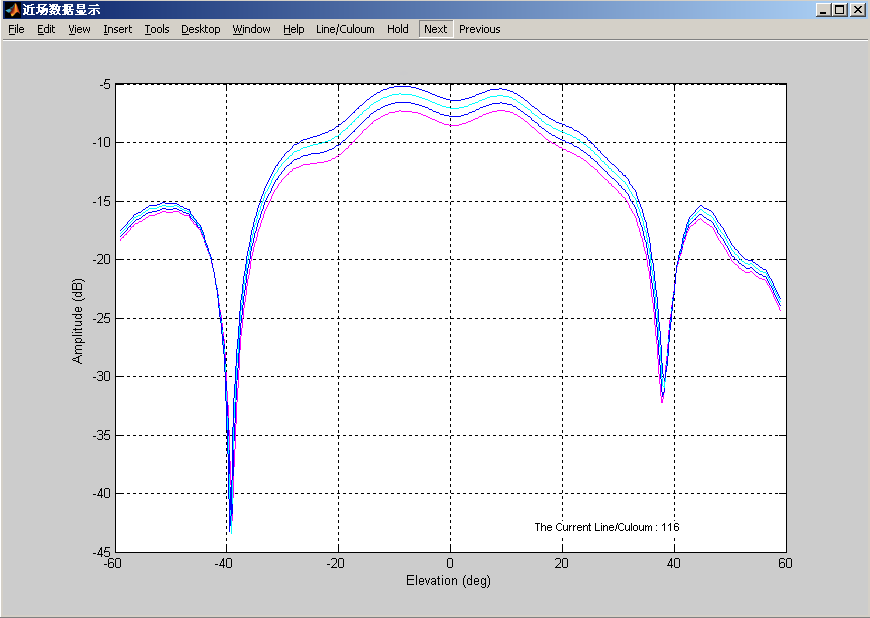Maximize the figure window
Viewport: 870px width, 618px height.
click(840, 10)
